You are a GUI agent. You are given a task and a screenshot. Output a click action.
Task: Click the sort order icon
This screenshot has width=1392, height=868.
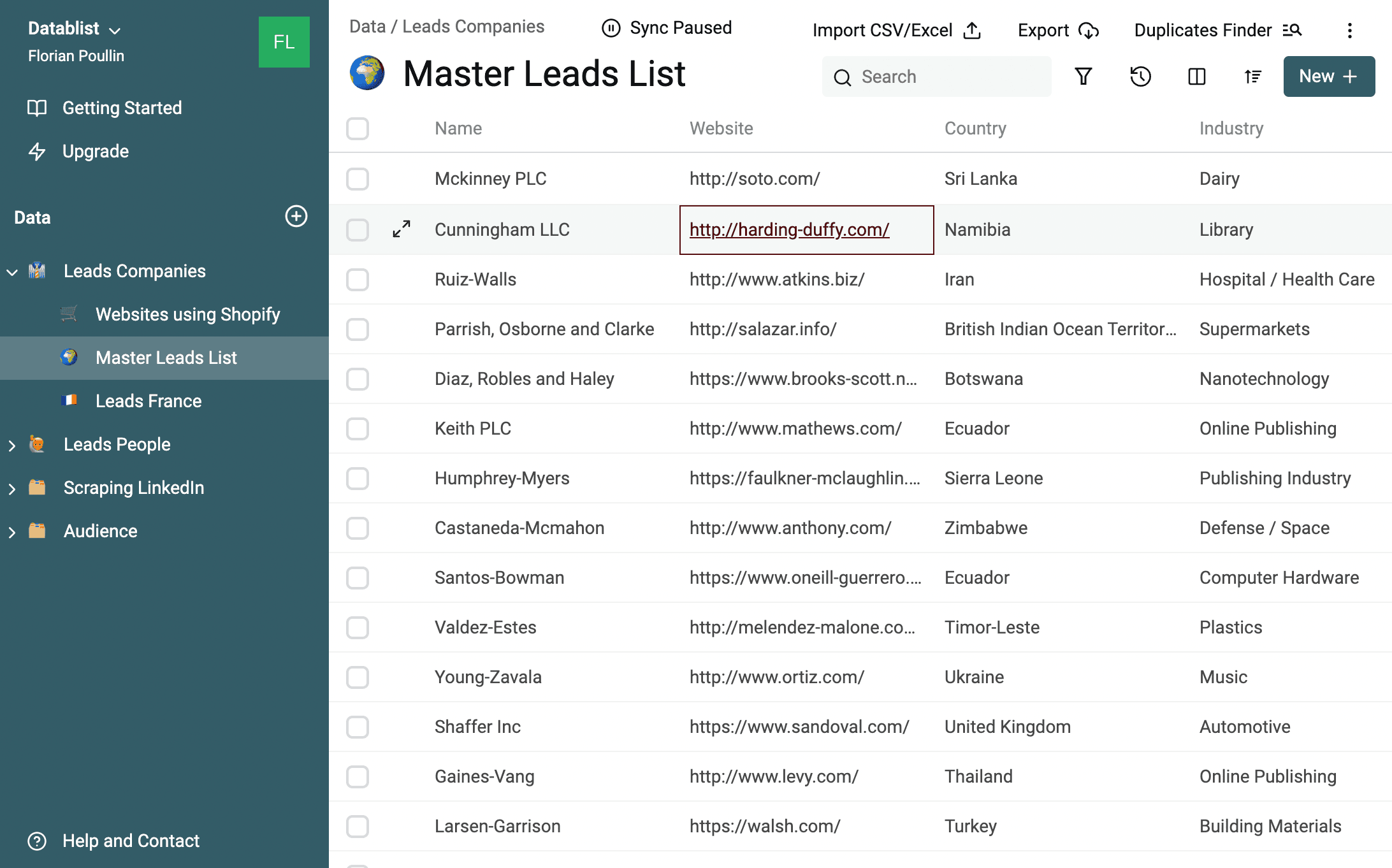coord(1252,76)
